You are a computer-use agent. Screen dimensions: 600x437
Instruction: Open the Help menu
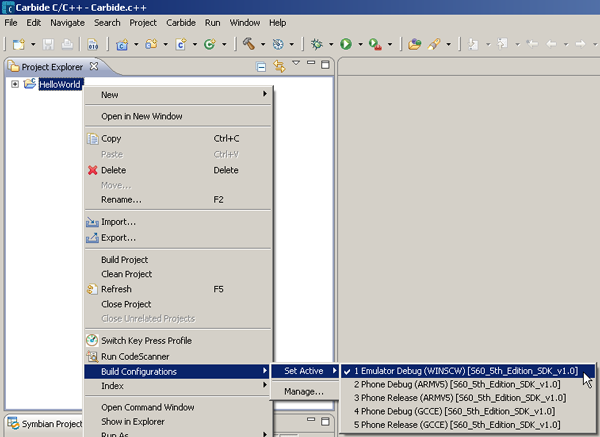click(x=277, y=23)
